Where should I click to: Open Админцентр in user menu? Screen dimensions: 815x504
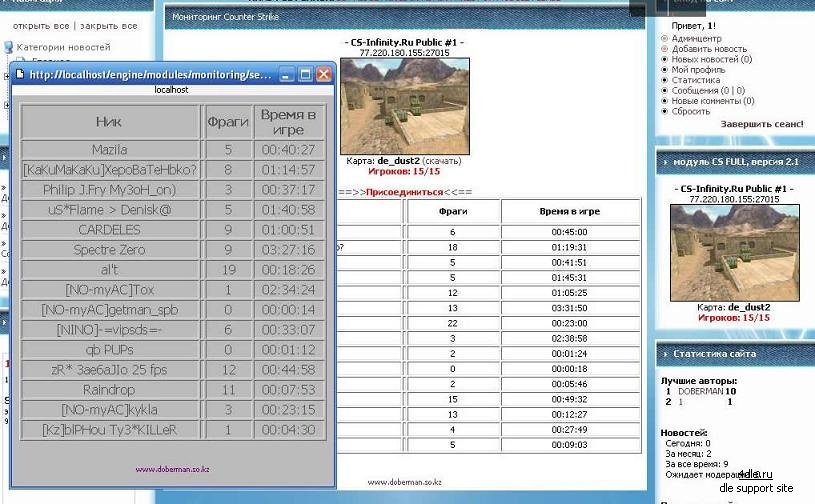(696, 38)
